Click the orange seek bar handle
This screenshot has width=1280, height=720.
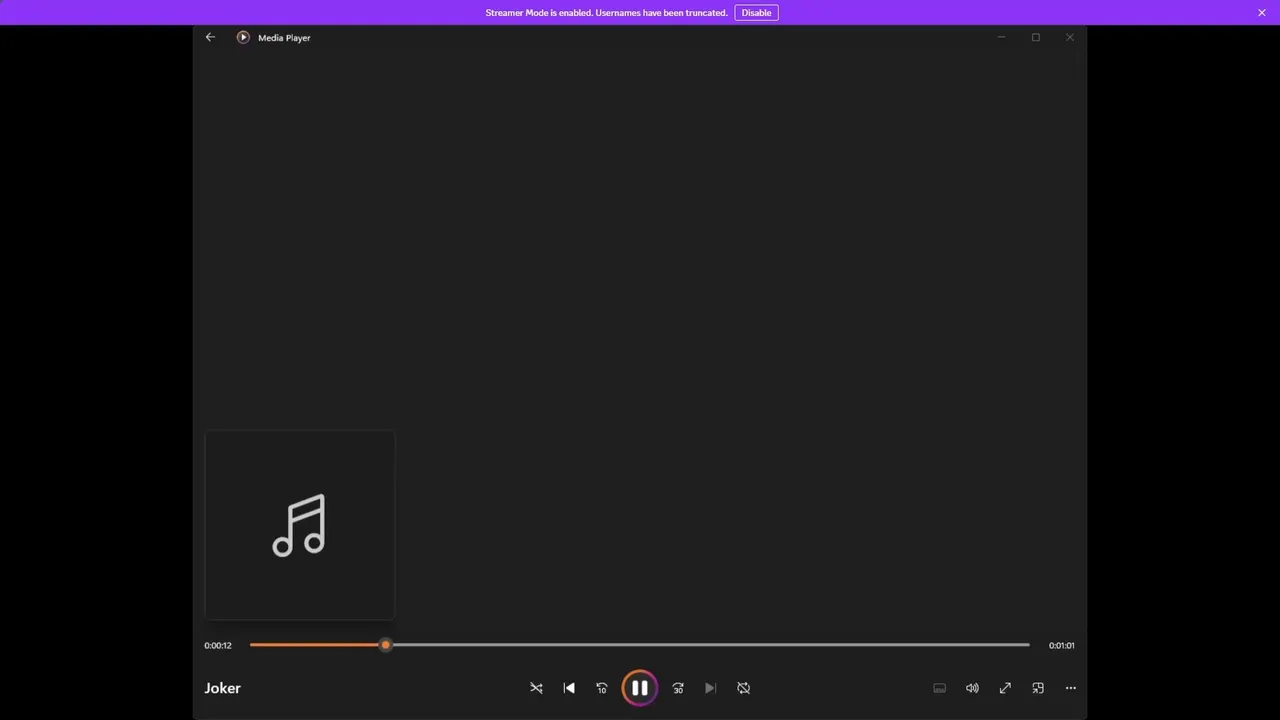coord(385,645)
